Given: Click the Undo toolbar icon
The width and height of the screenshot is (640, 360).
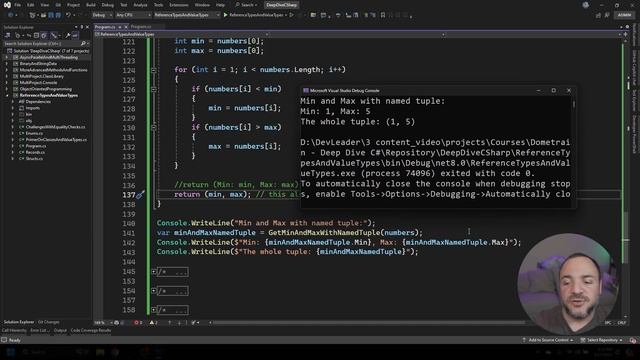Looking at the screenshot, I should point(68,15).
